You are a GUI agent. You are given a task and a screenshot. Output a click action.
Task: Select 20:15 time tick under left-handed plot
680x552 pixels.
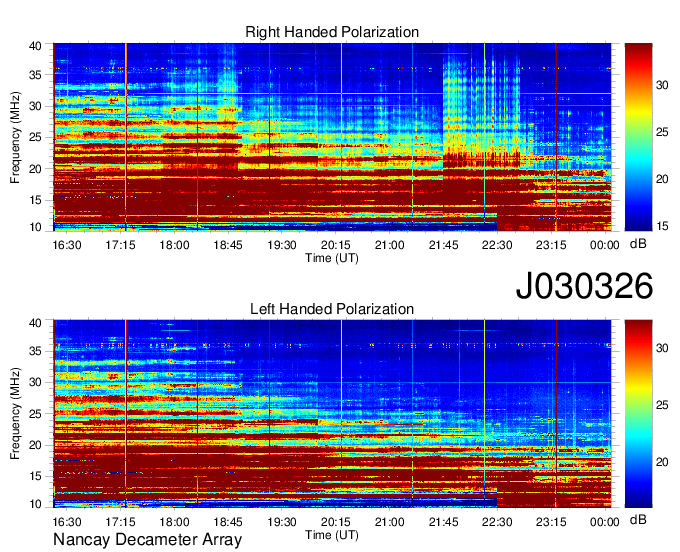[336, 522]
